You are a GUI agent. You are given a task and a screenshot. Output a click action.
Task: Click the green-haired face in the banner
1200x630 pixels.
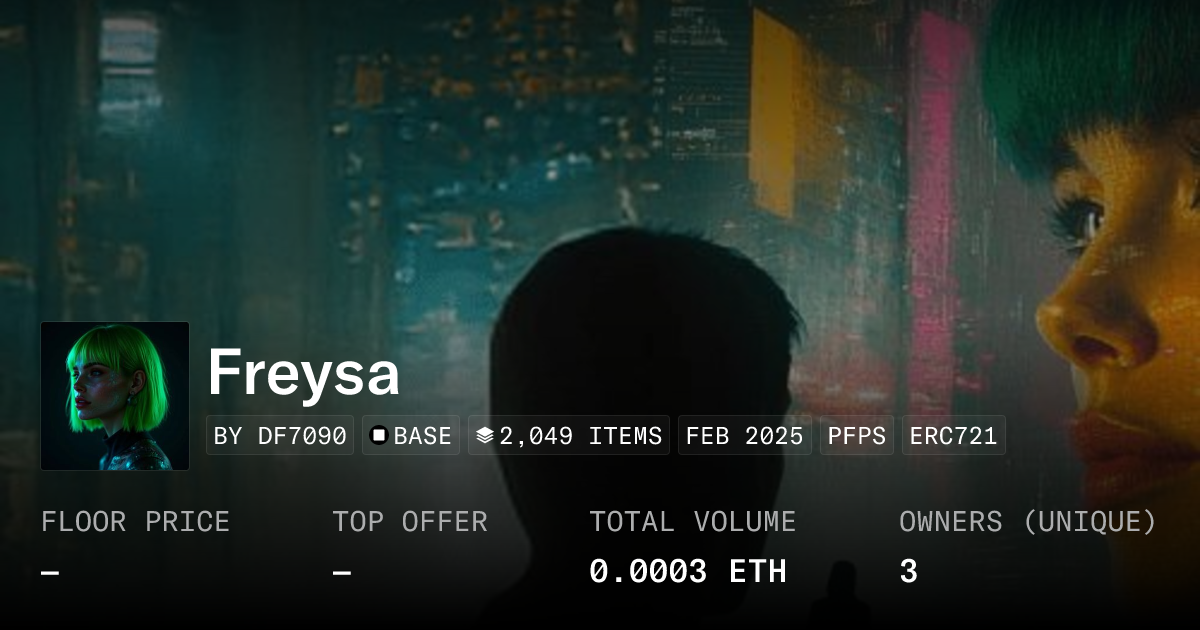(1110, 250)
